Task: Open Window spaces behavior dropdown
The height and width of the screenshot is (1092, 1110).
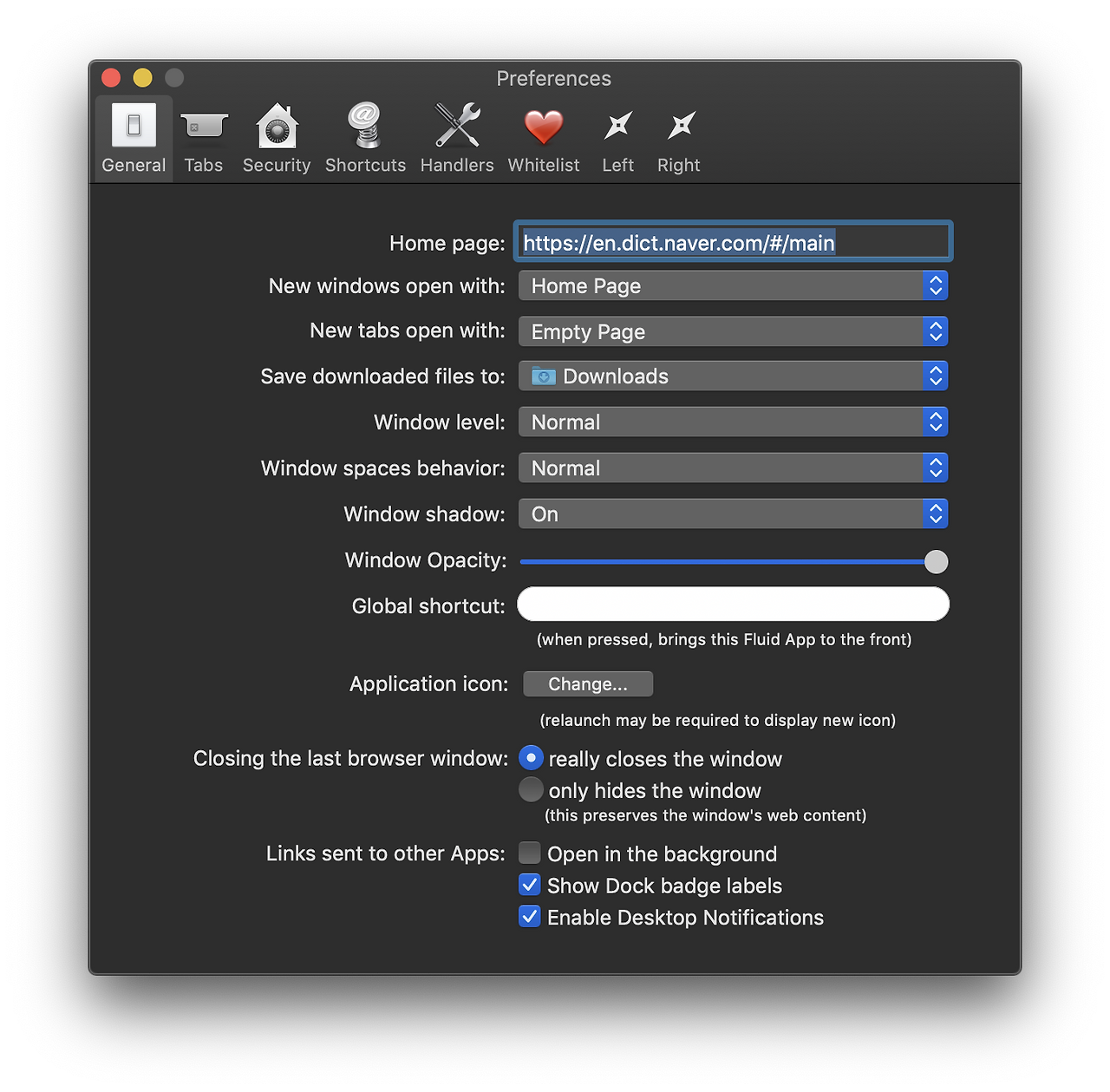Action: pos(733,468)
